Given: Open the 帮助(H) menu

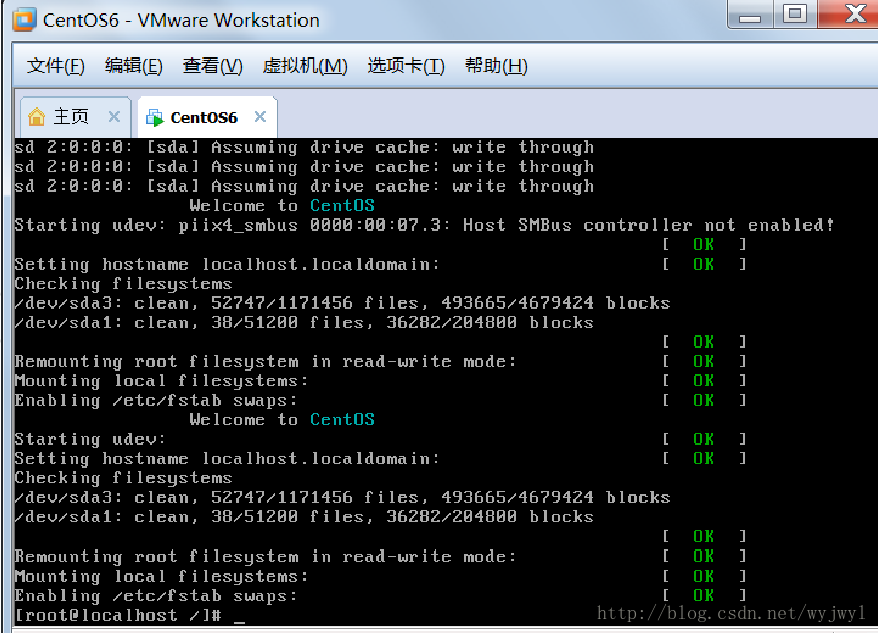Looking at the screenshot, I should coord(496,66).
